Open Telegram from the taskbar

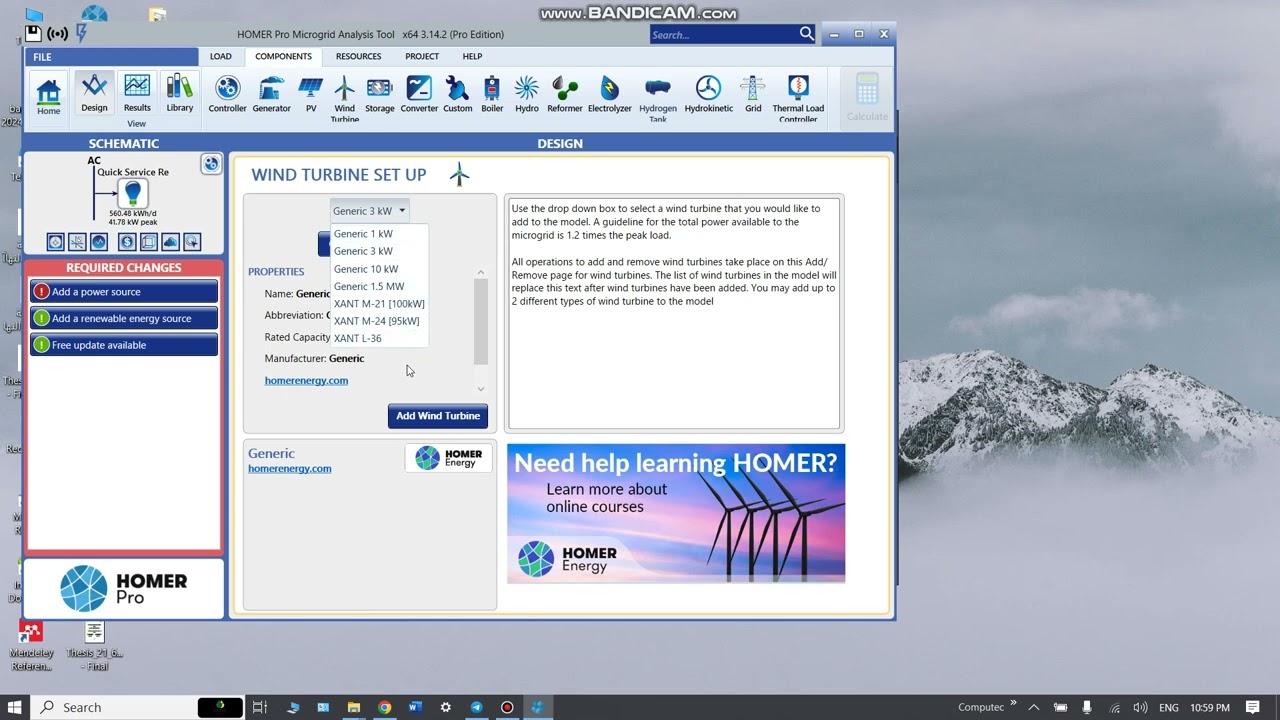[x=476, y=707]
